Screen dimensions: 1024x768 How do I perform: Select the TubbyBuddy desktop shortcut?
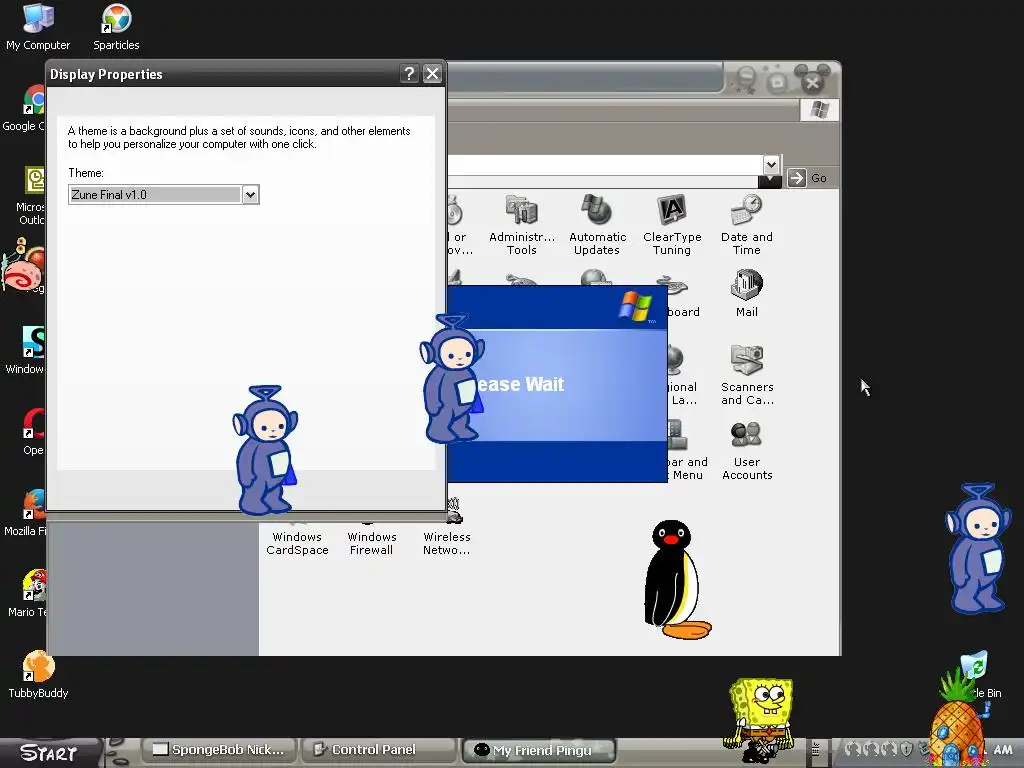pos(38,675)
